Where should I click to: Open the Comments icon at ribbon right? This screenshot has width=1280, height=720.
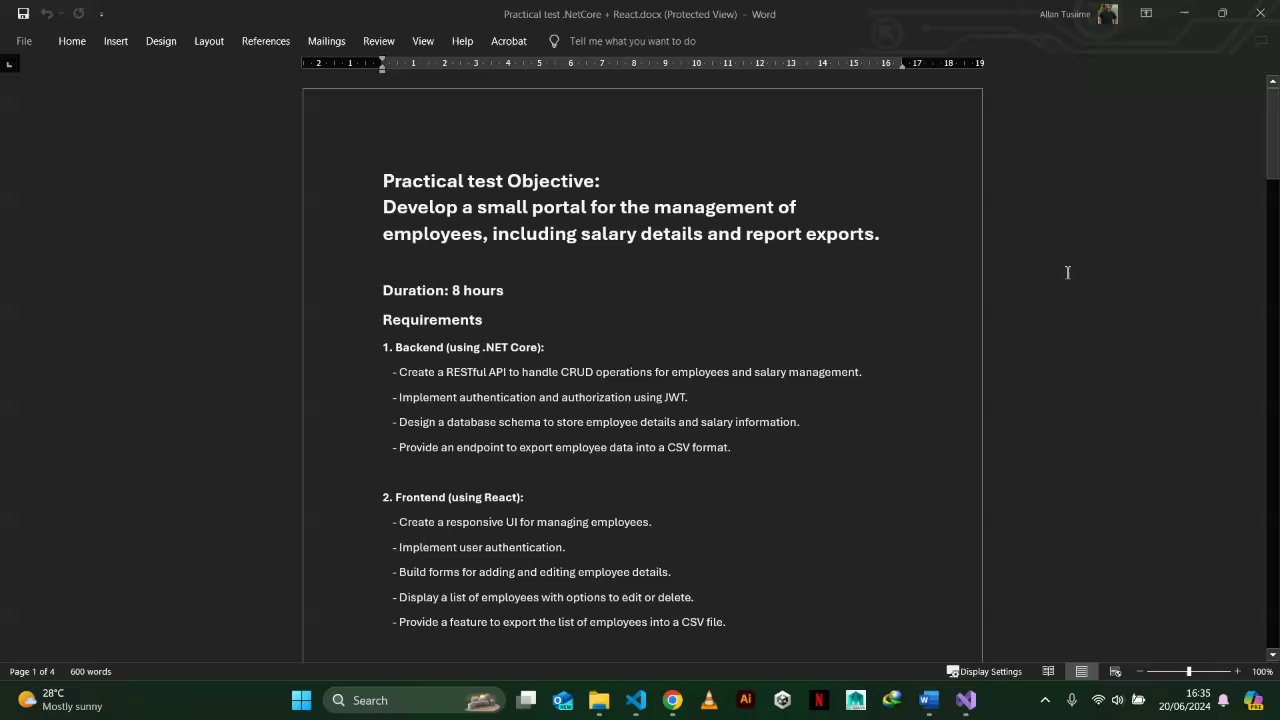point(1260,41)
